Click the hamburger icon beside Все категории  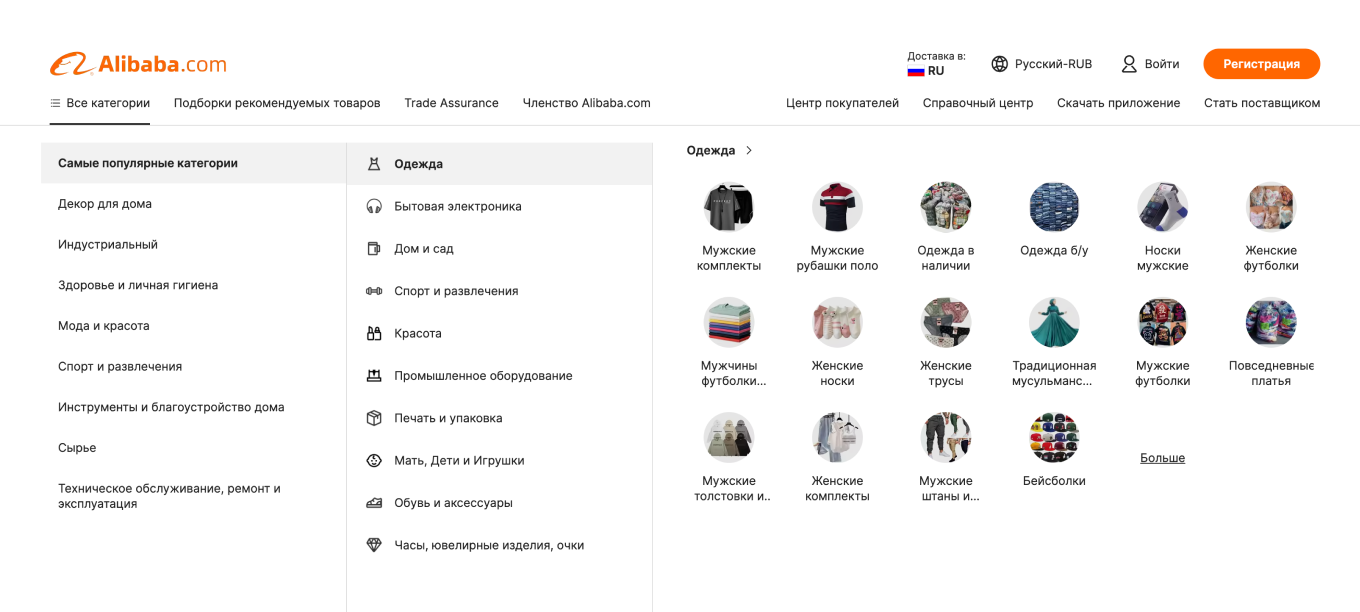[54, 102]
